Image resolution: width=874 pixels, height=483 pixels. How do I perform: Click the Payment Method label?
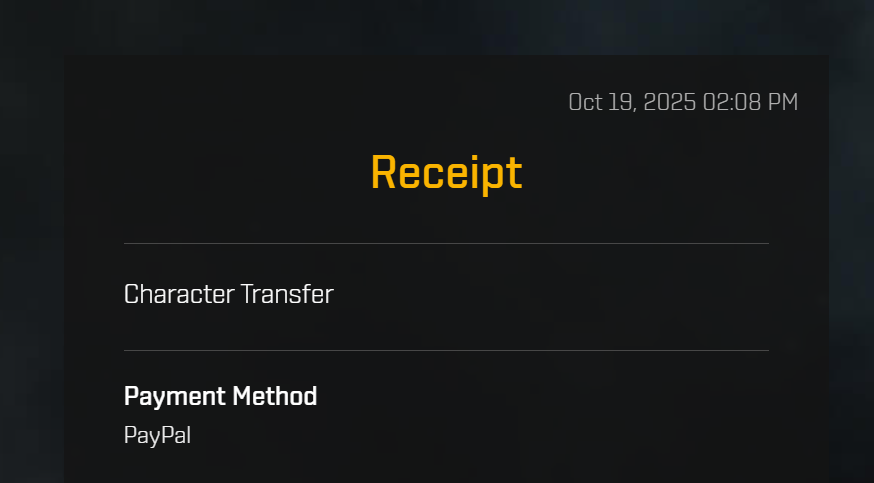coord(220,397)
